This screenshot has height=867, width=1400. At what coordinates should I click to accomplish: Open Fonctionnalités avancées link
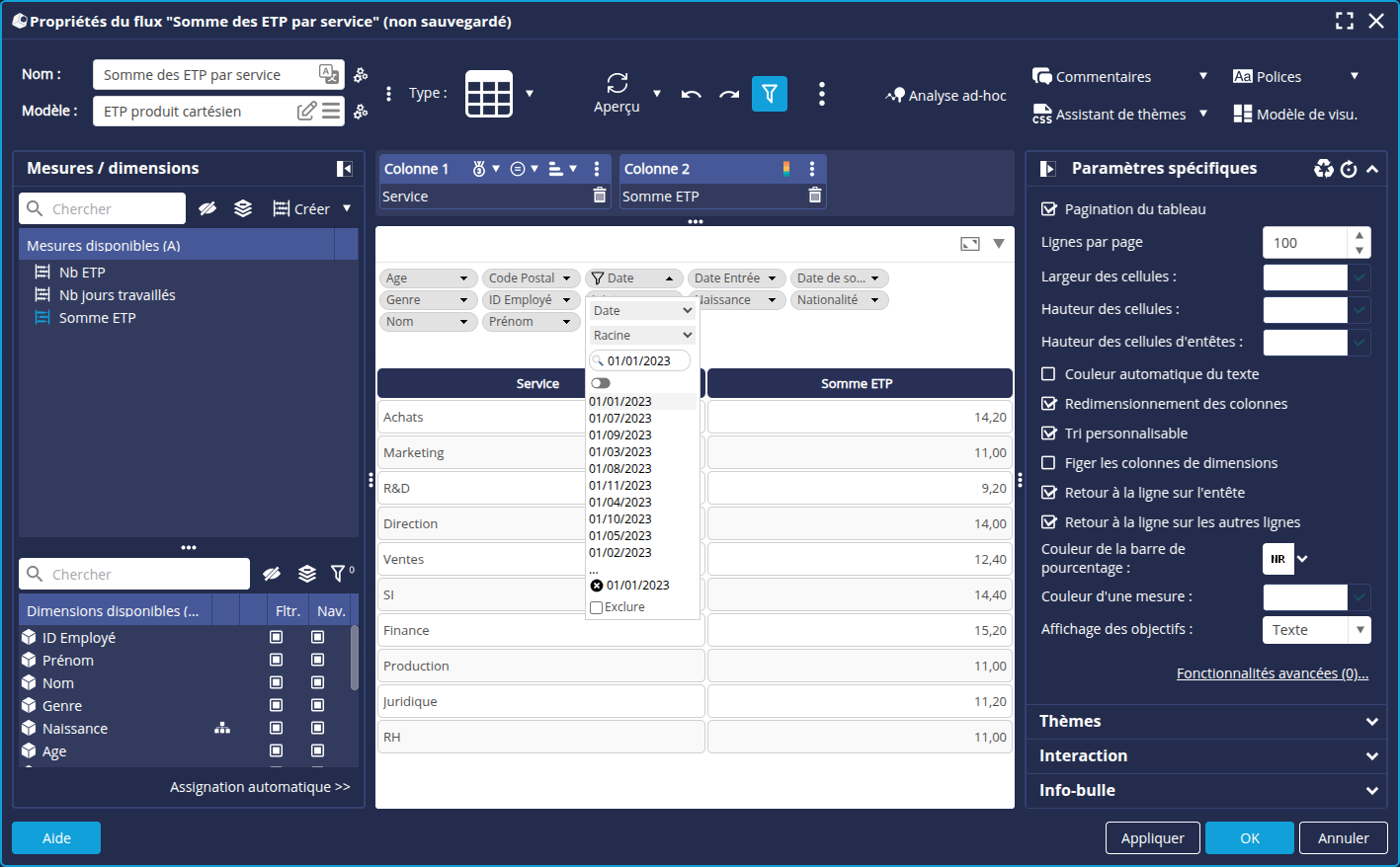(x=1272, y=673)
